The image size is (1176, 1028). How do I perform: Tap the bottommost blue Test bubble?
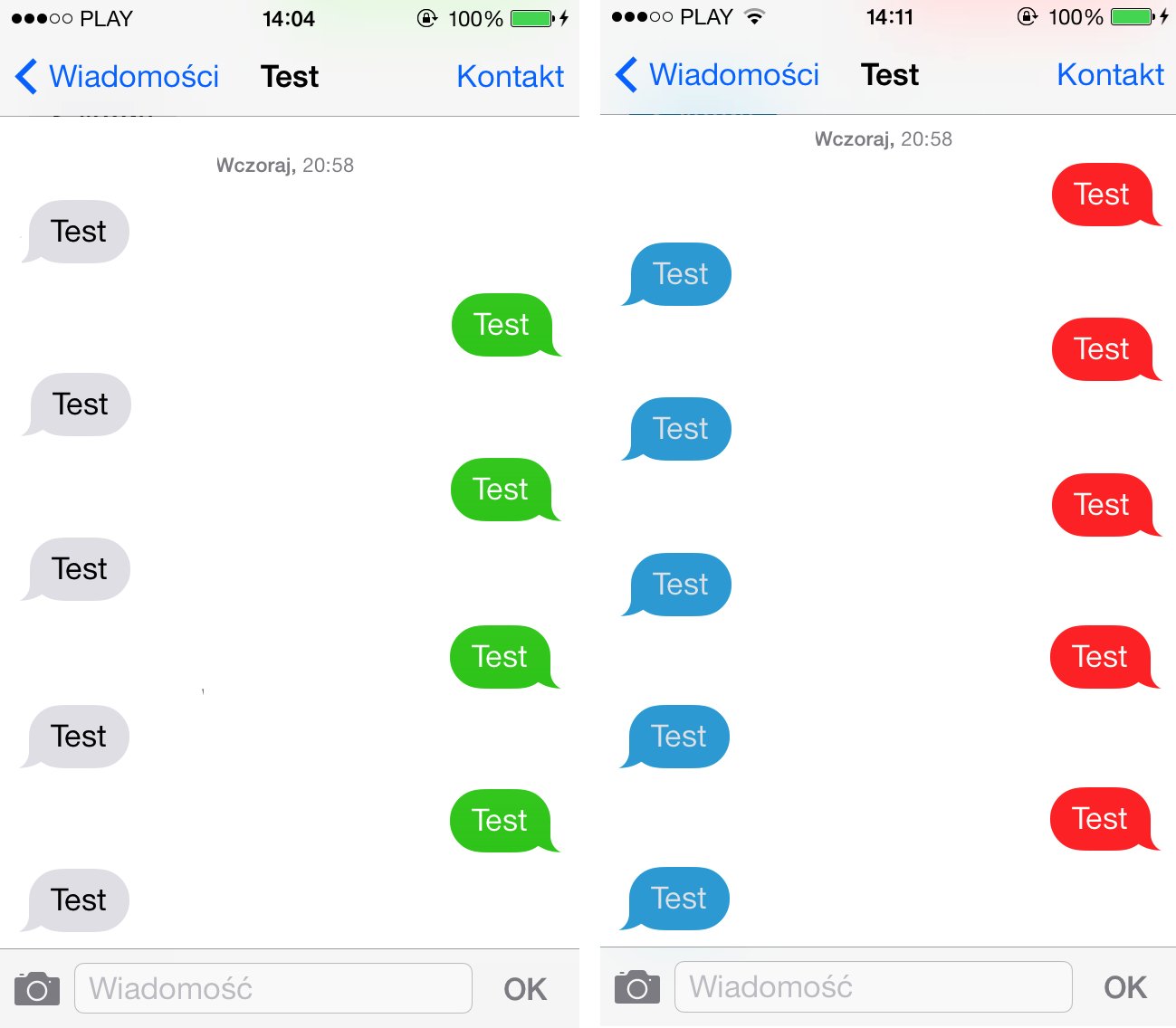(679, 899)
